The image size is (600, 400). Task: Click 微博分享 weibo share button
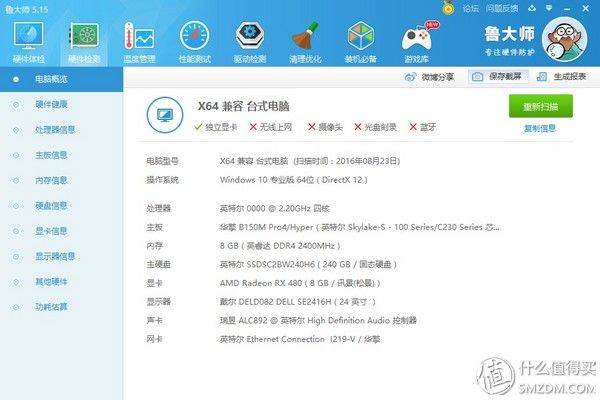pos(429,77)
